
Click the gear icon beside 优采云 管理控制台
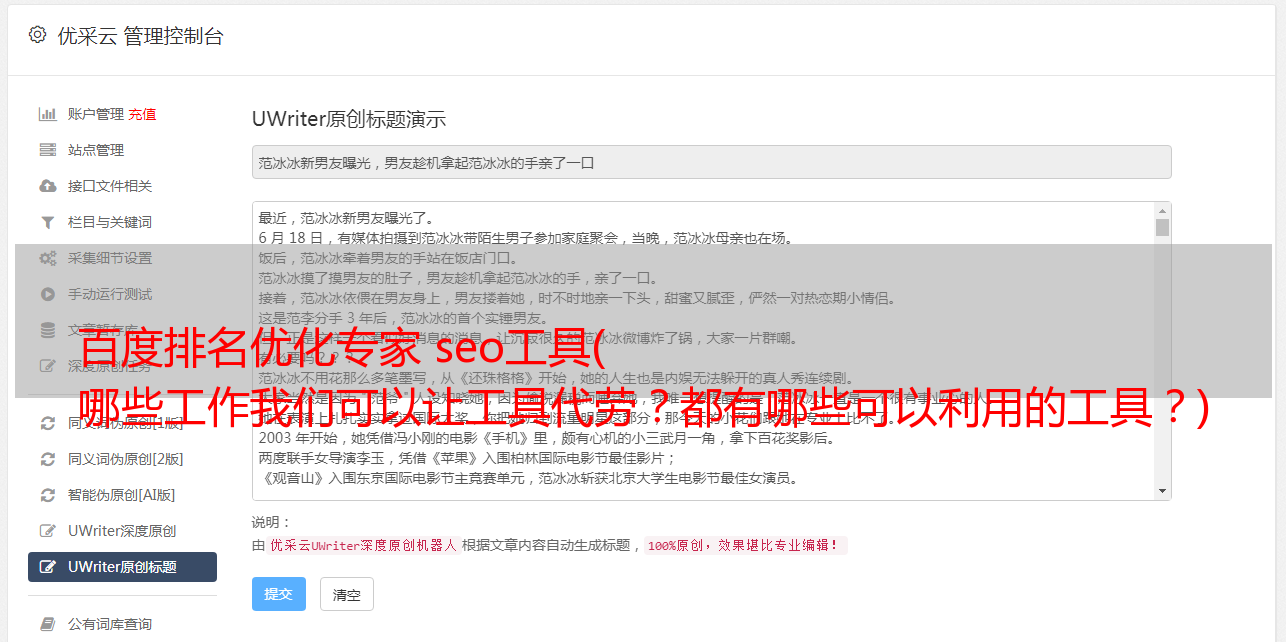(37, 35)
